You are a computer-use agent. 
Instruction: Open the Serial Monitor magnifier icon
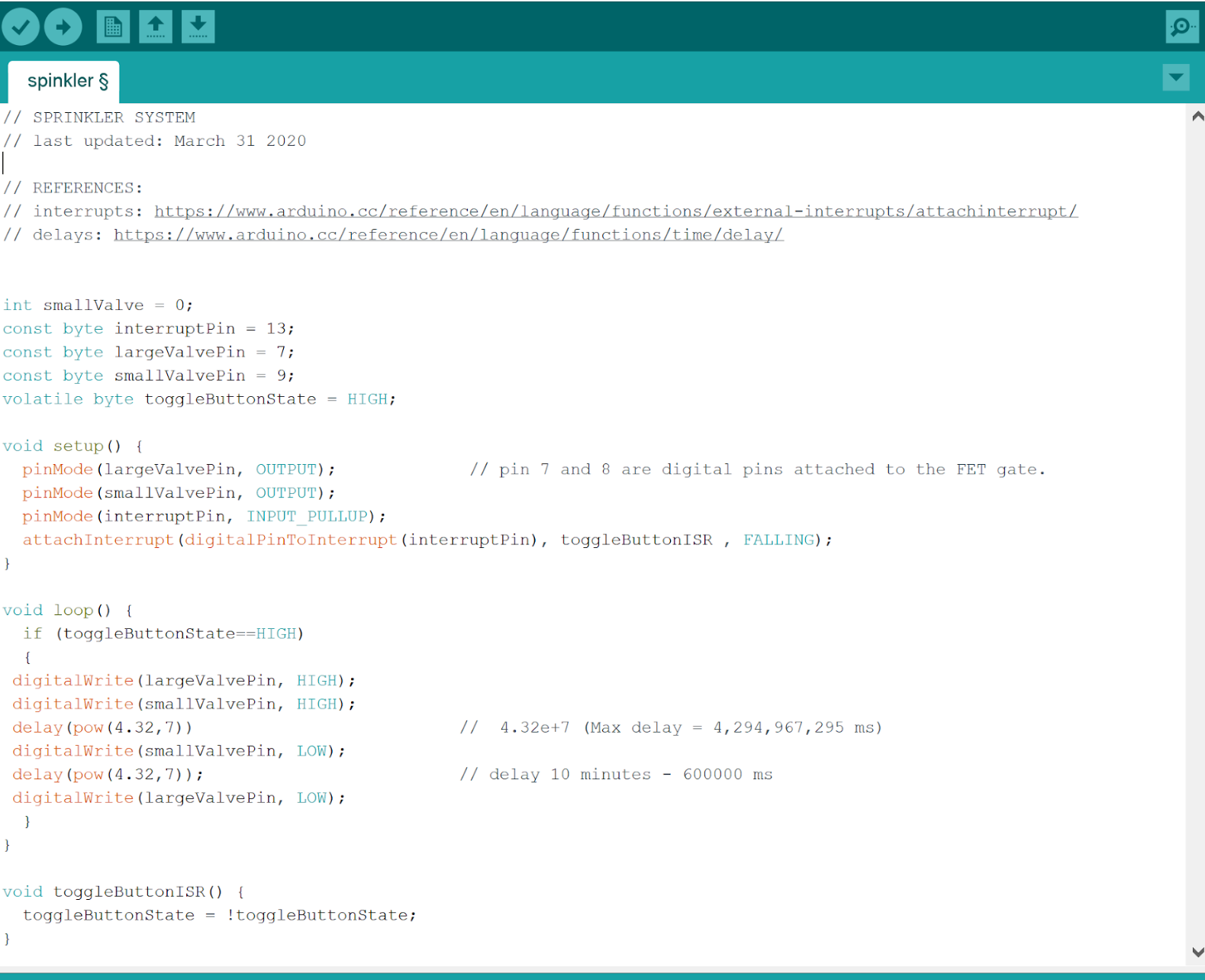[1182, 27]
